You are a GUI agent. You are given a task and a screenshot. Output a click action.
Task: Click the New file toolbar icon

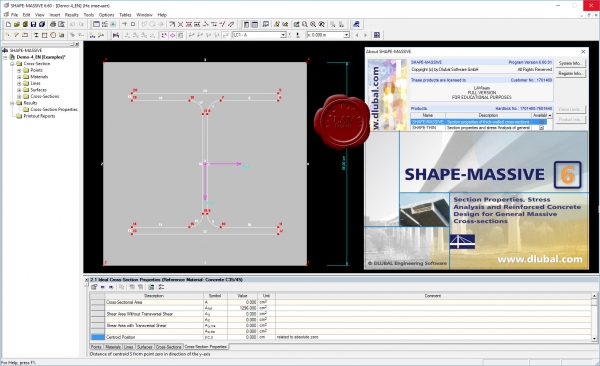coord(8,24)
